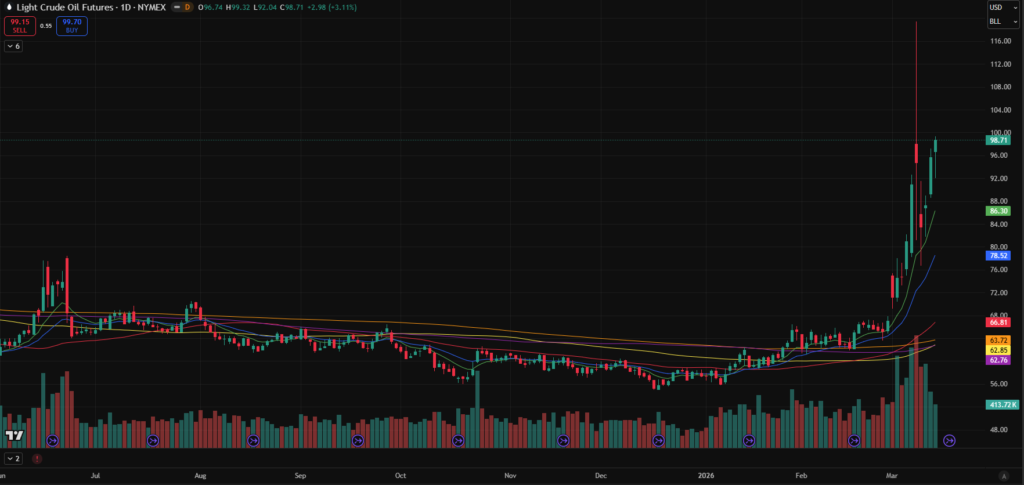Viewport: 1024px width, 485px height.
Task: Click the orange D delayed-data badge
Action: point(187,7)
